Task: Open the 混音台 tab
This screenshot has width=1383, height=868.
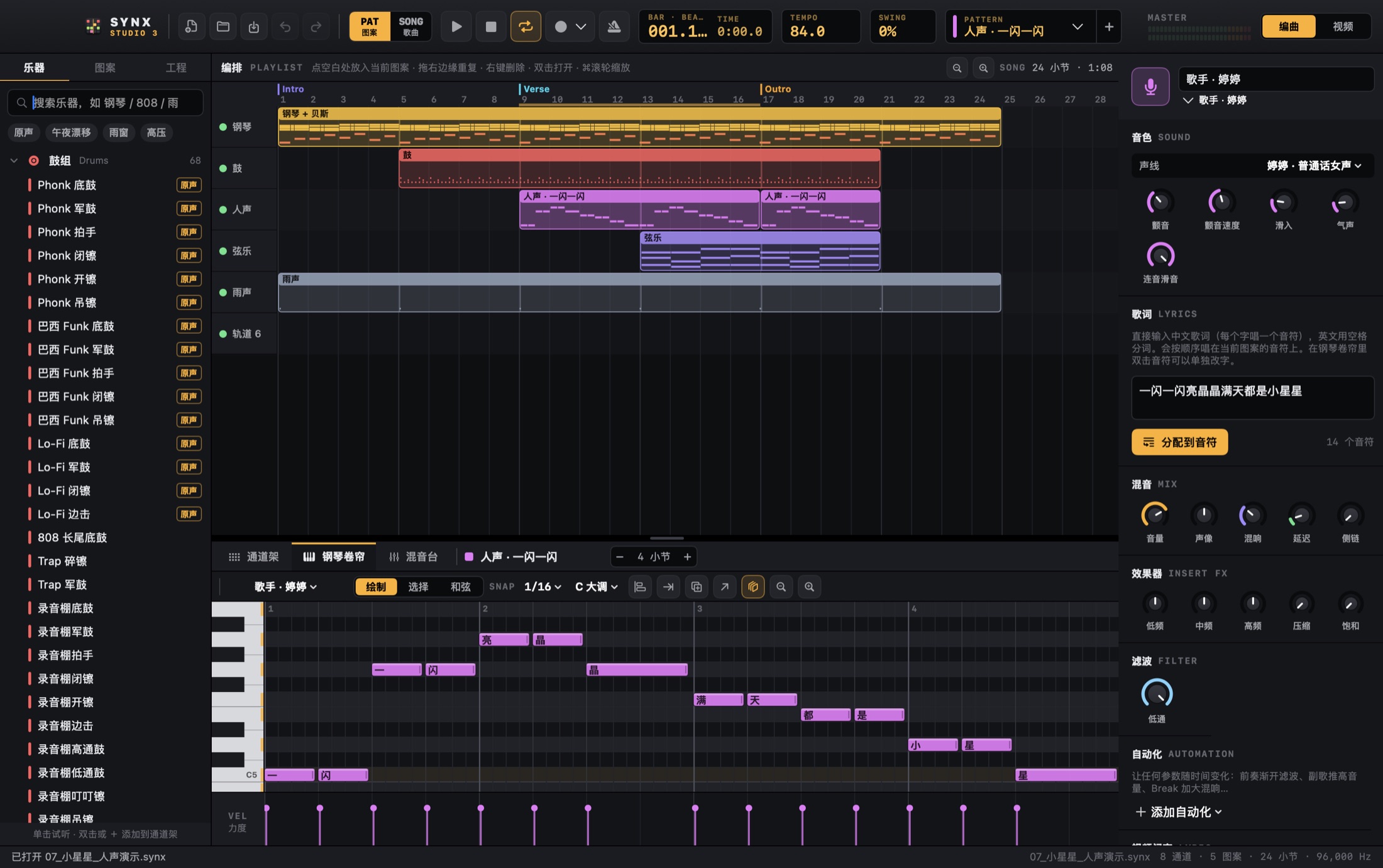Action: (x=414, y=556)
